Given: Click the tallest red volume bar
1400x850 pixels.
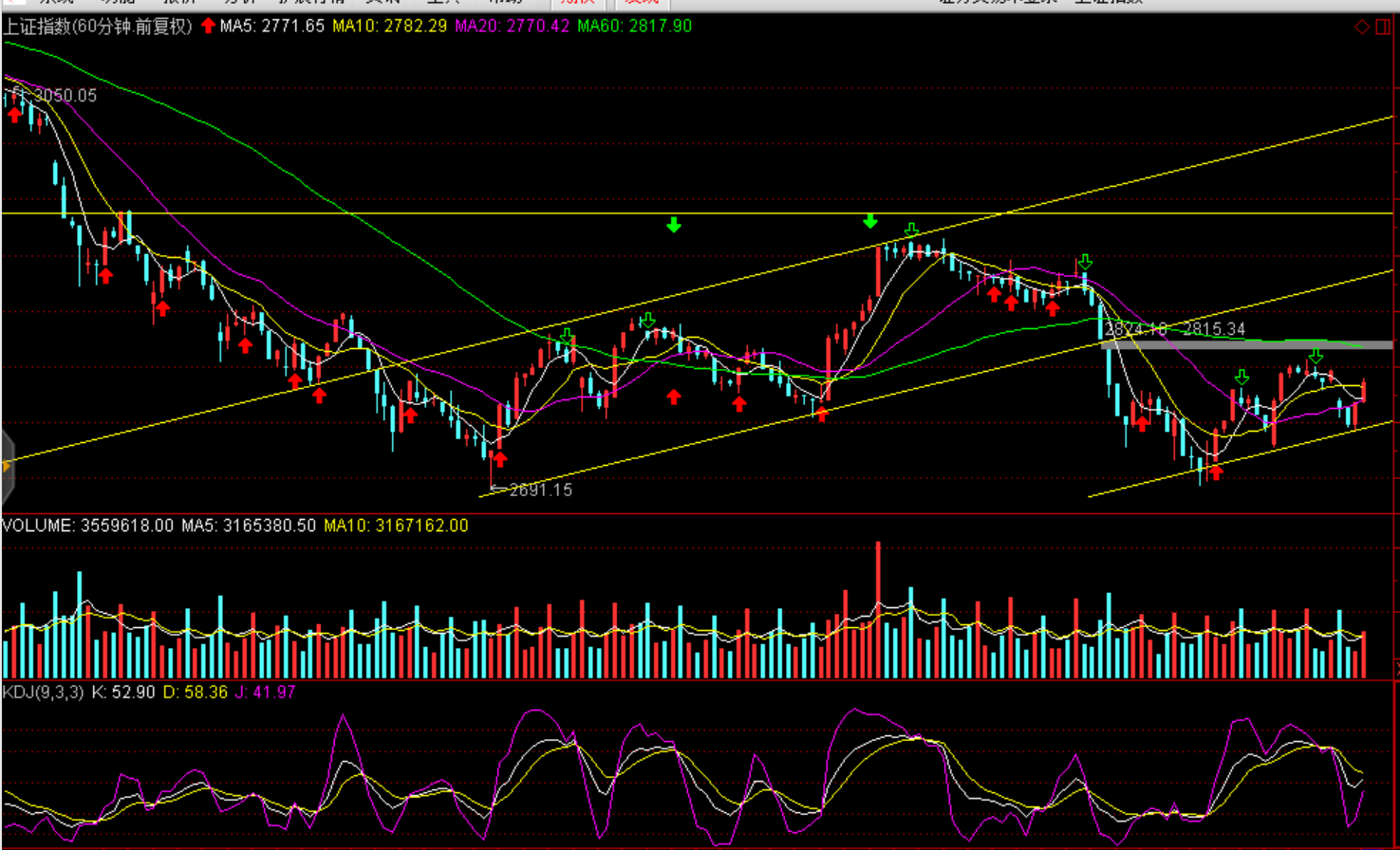Looking at the screenshot, I should 878,607.
